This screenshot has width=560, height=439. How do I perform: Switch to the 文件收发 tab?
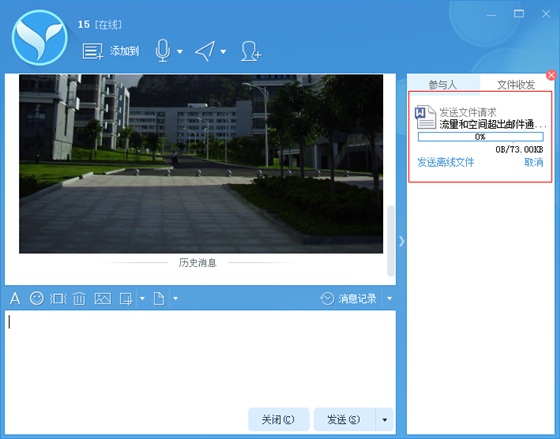(516, 85)
